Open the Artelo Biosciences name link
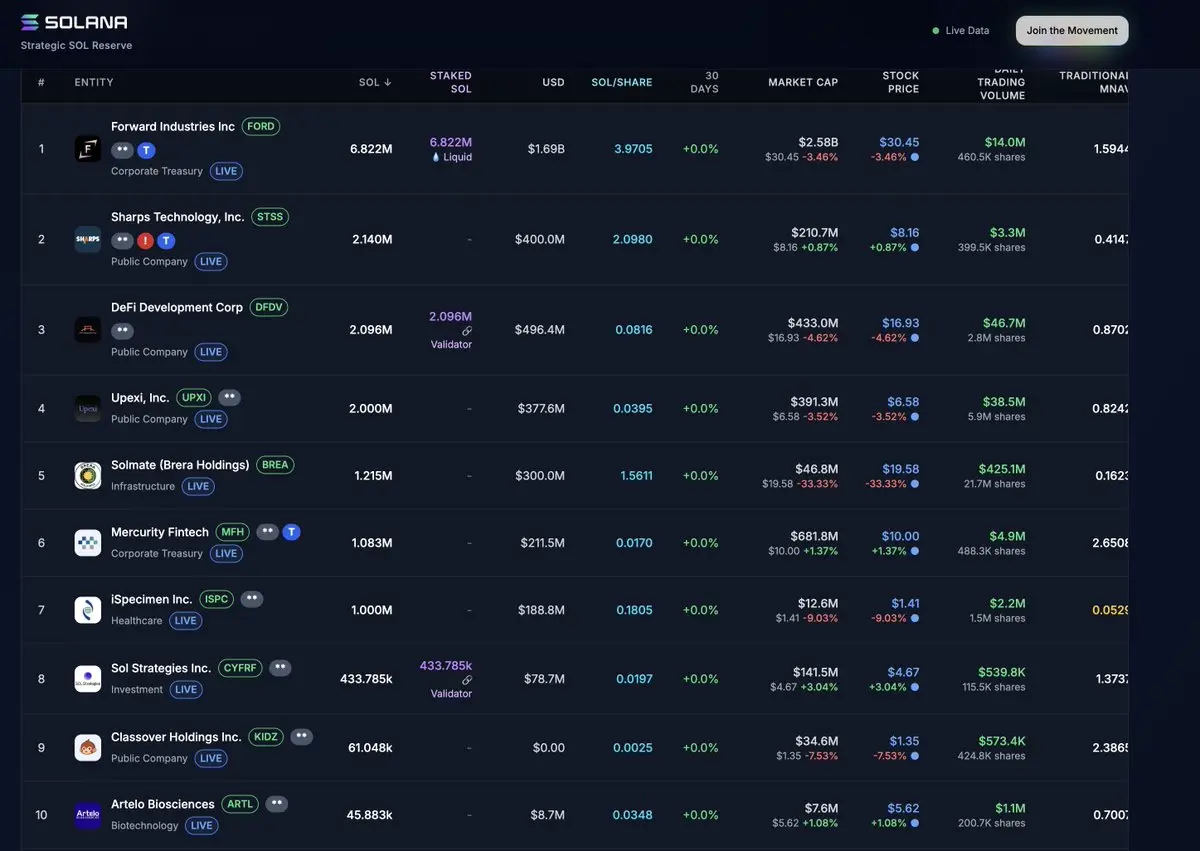 coord(163,804)
